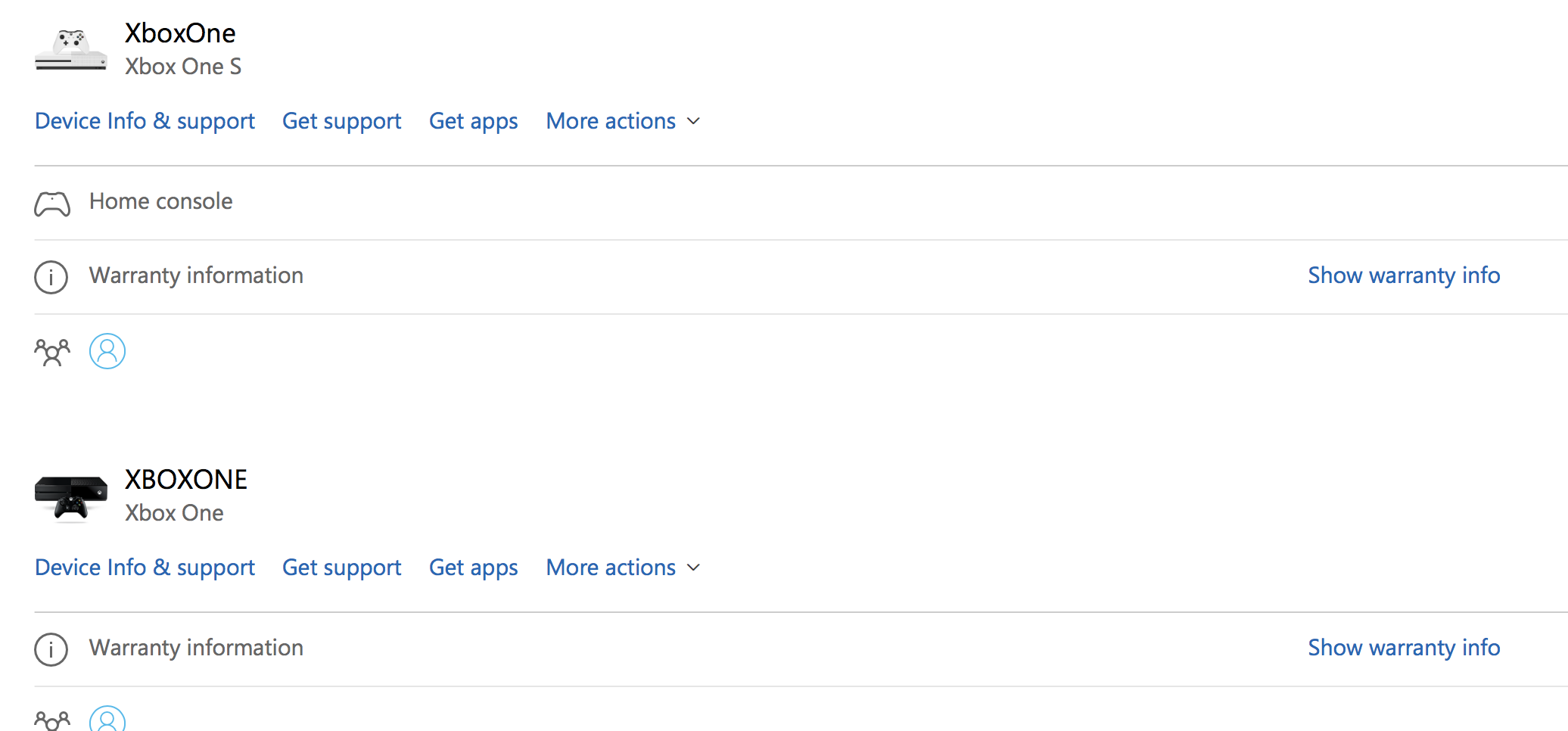Click the XboxOne device name
The width and height of the screenshot is (1568, 731).
[x=180, y=33]
